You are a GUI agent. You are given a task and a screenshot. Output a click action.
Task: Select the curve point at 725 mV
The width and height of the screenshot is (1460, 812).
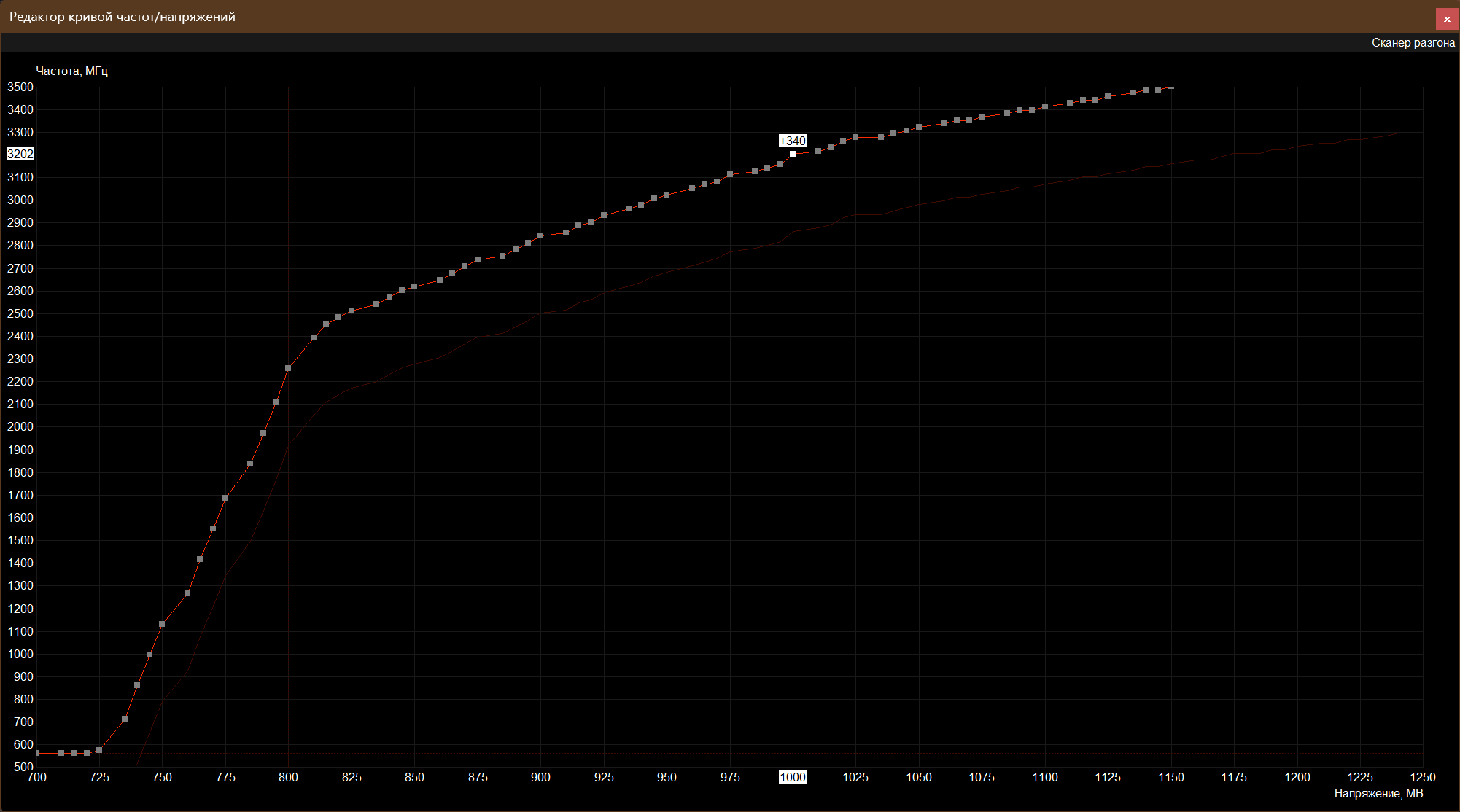coord(99,750)
